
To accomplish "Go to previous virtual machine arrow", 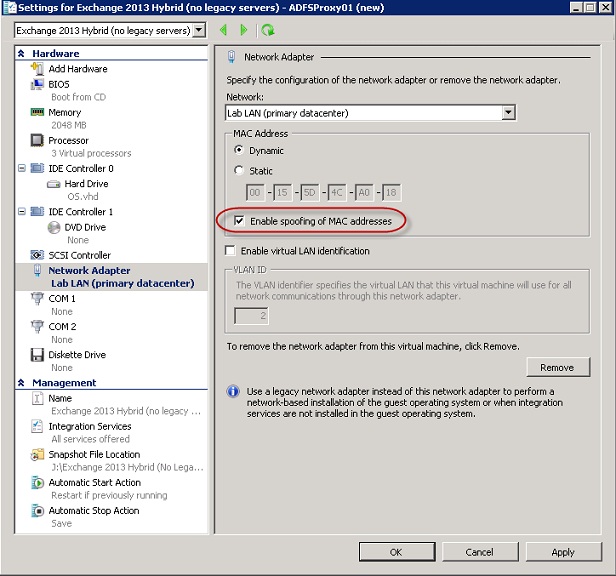I will [224, 30].
